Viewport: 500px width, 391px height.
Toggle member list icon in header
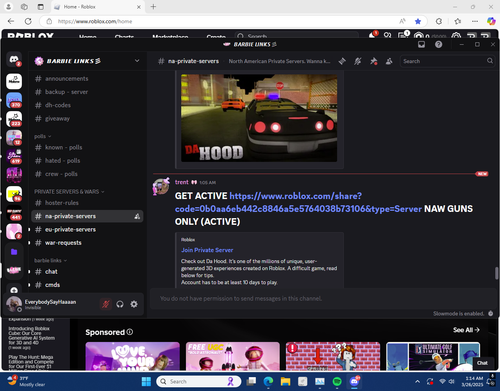(x=389, y=61)
